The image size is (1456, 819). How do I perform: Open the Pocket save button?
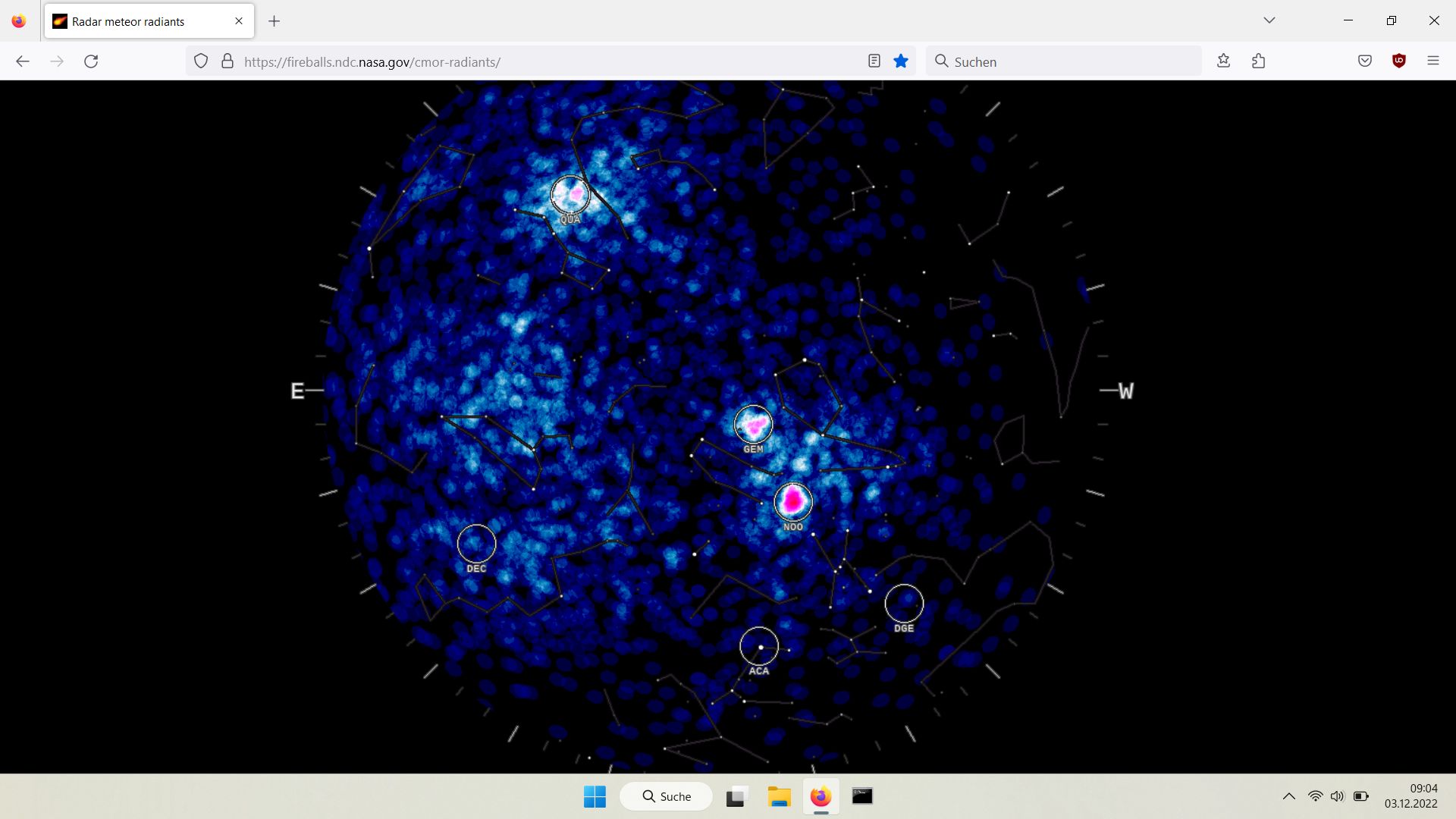1365,61
